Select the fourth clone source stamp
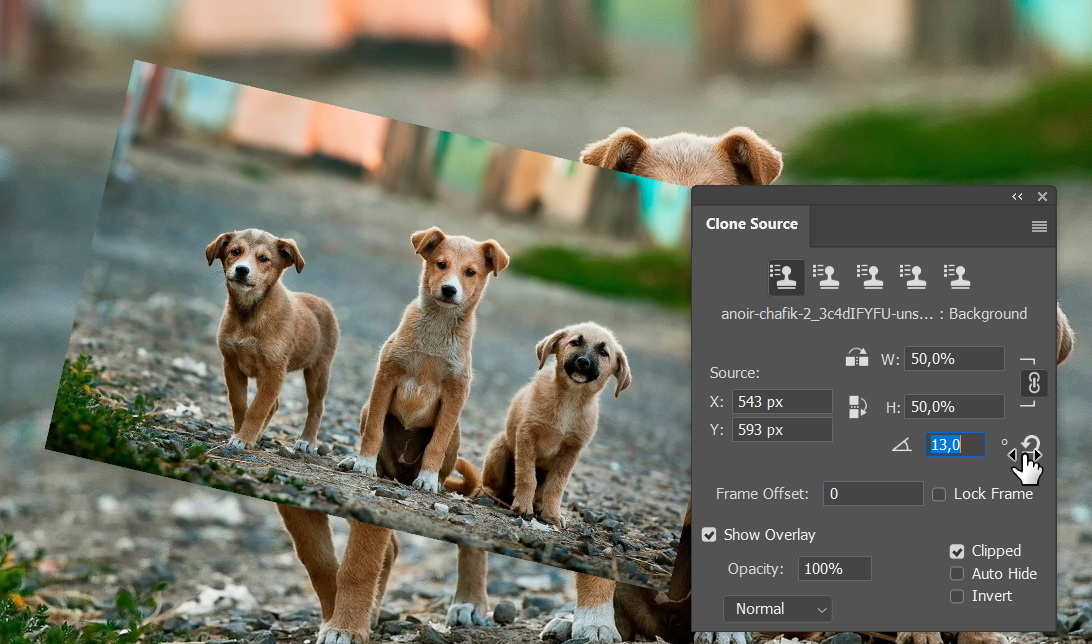 [912, 277]
